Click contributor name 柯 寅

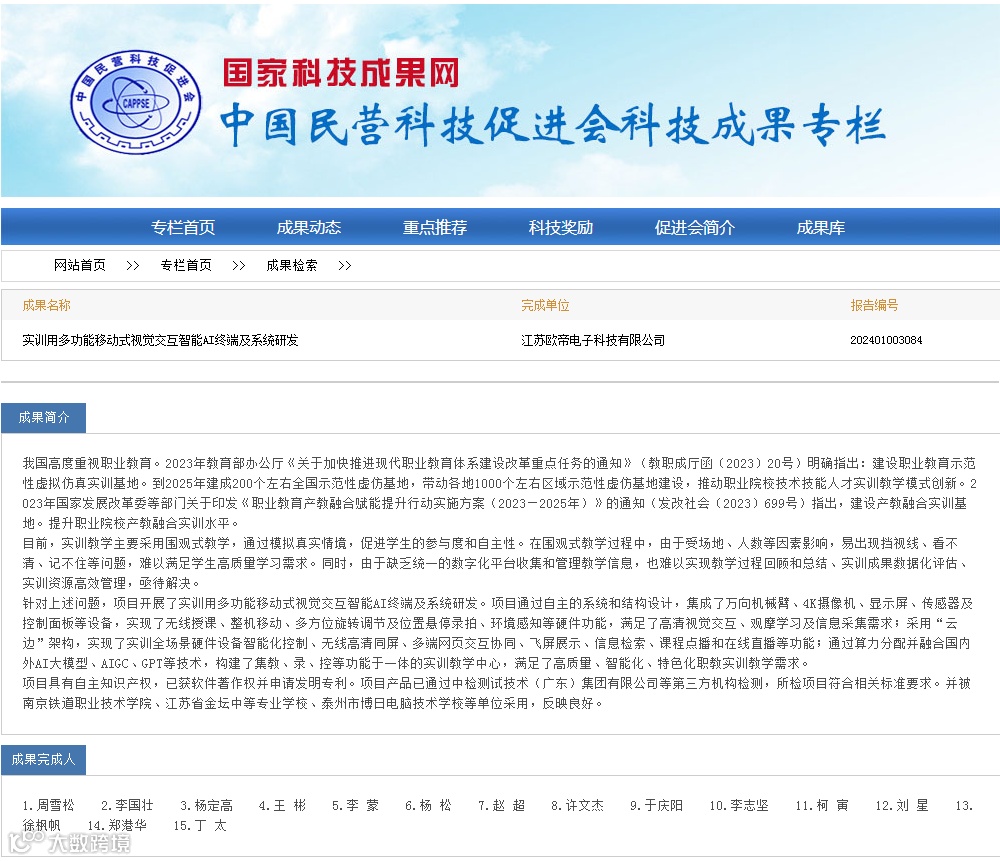pos(833,806)
